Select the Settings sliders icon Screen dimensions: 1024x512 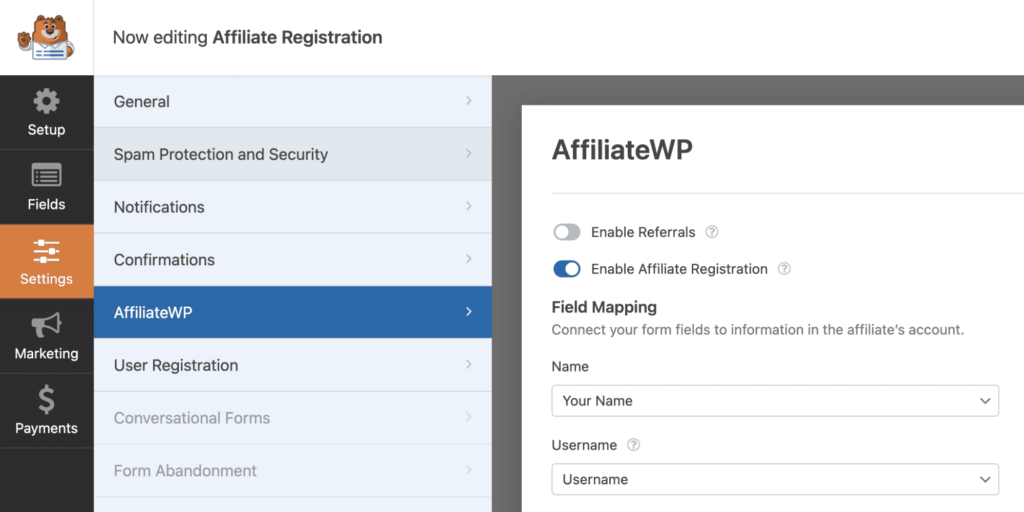point(46,251)
